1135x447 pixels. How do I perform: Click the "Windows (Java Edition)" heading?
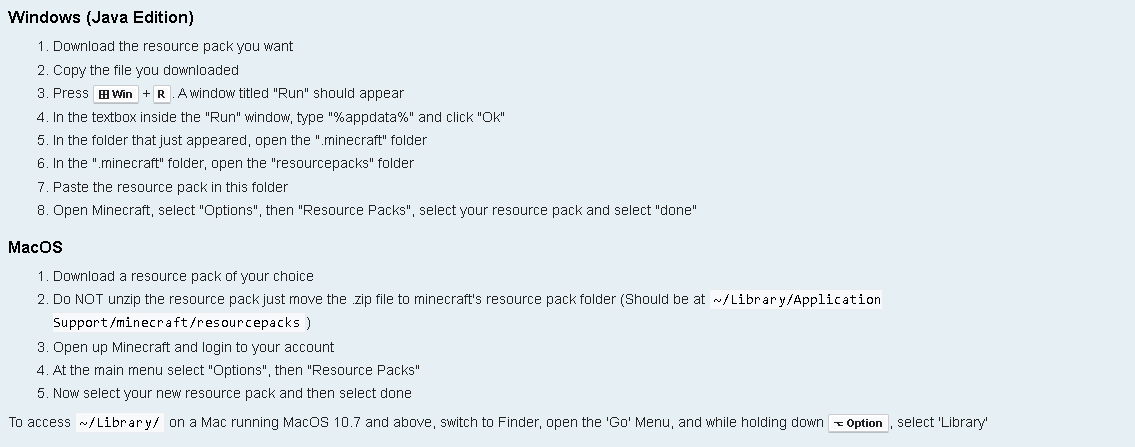tap(101, 17)
